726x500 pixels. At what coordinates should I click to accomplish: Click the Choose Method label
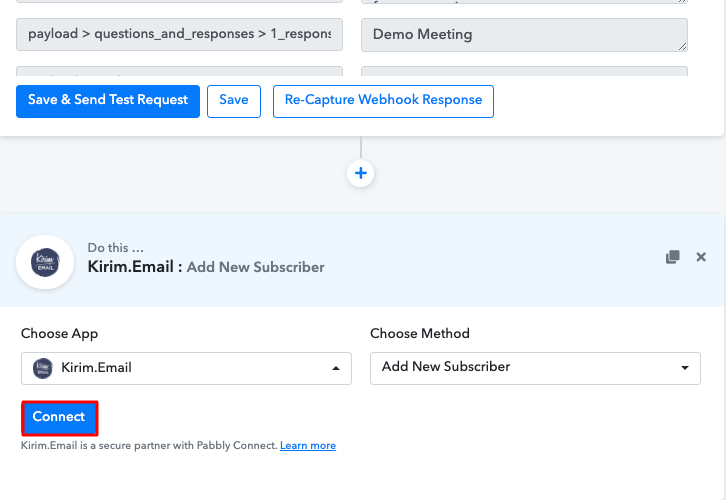(420, 333)
